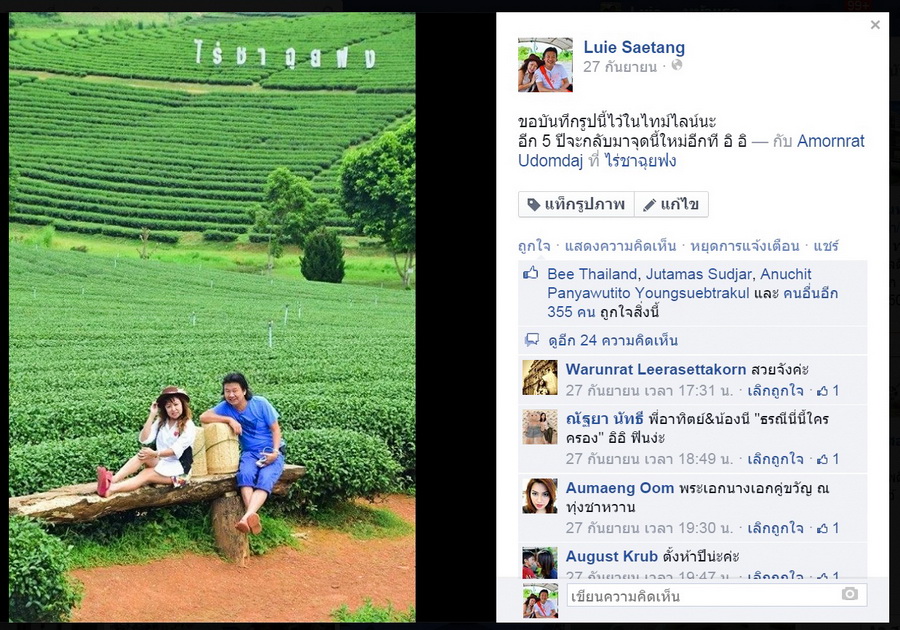
Task: Close the photo viewer with X
Action: tap(875, 25)
